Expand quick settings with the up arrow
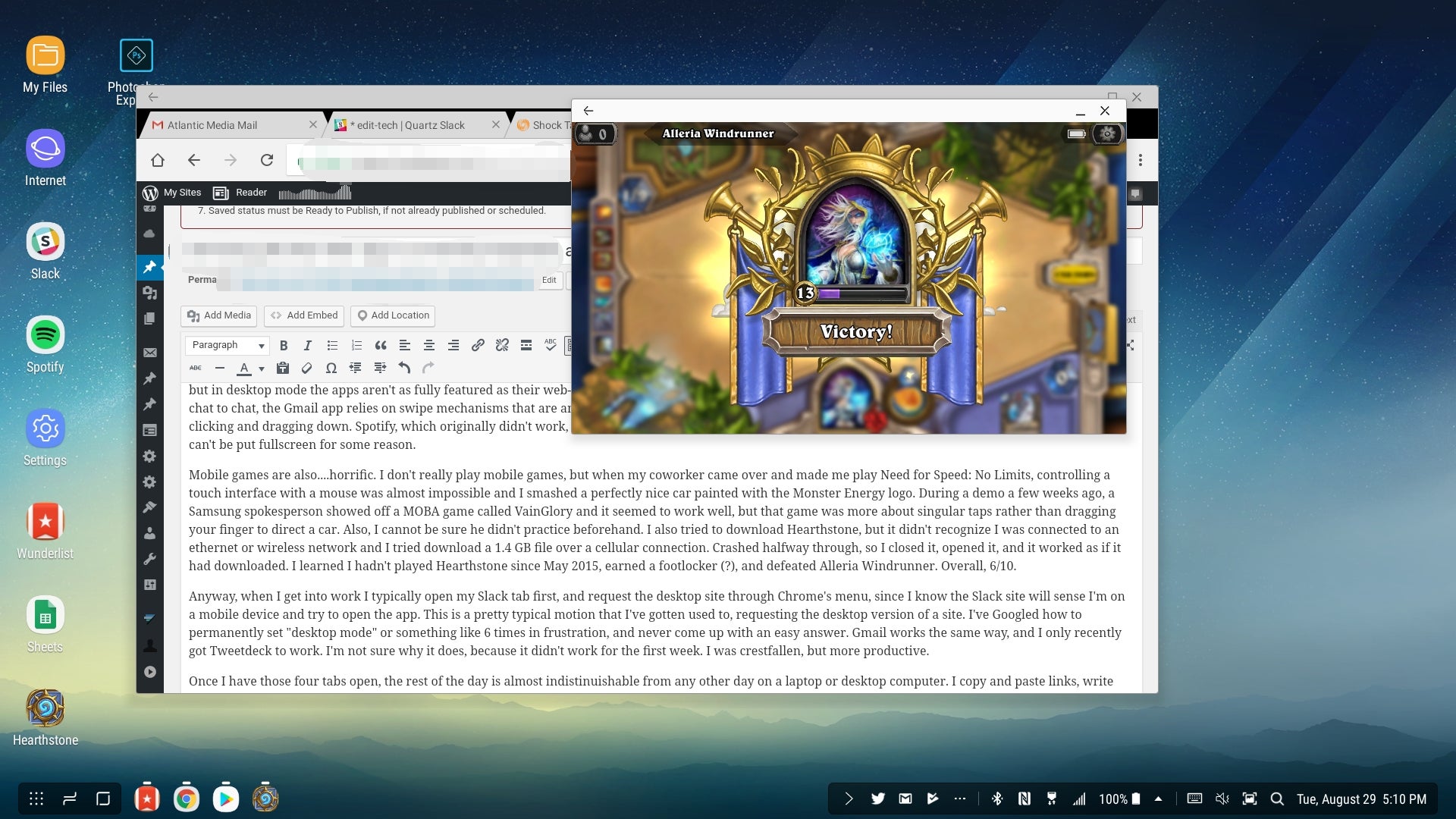The height and width of the screenshot is (819, 1456). (x=1158, y=799)
